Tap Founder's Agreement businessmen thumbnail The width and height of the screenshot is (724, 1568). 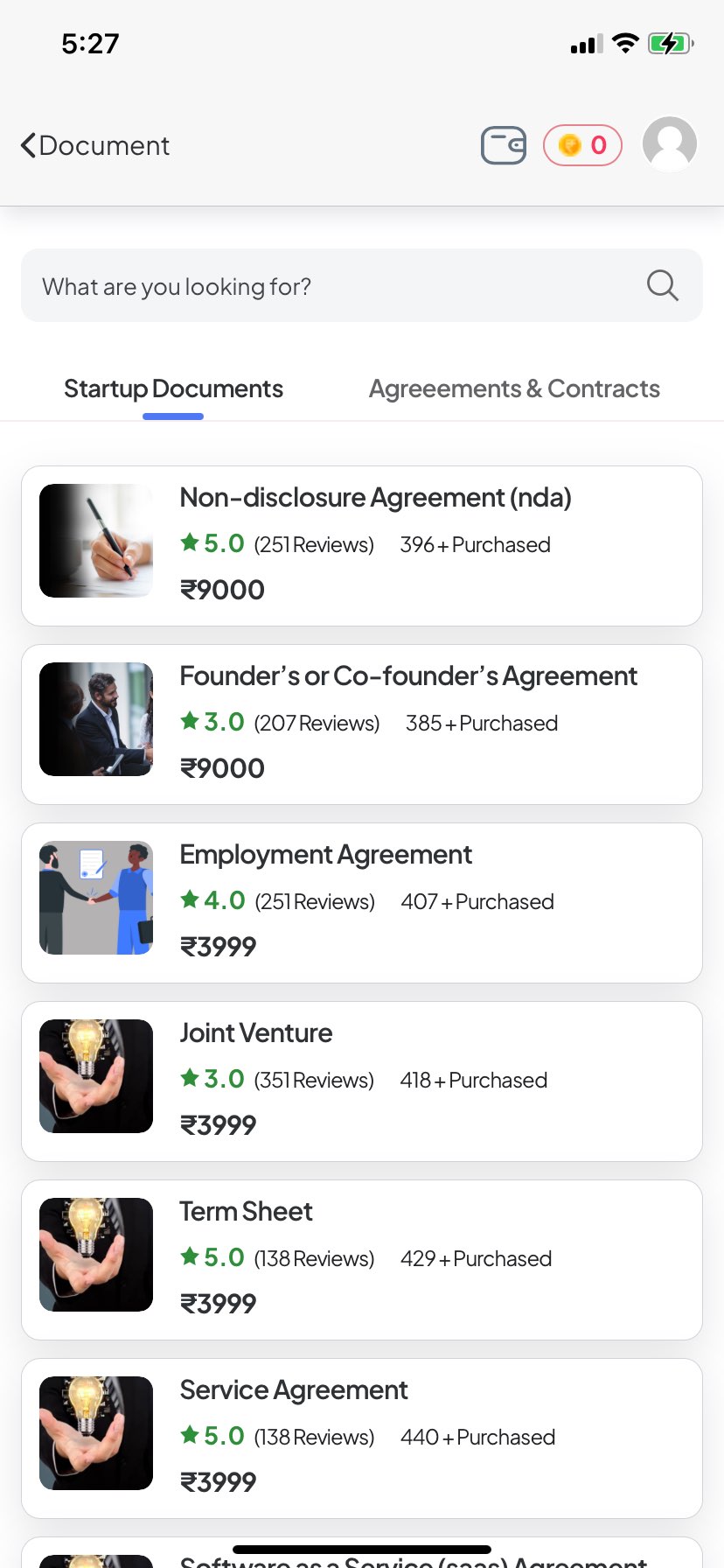pyautogui.click(x=96, y=719)
